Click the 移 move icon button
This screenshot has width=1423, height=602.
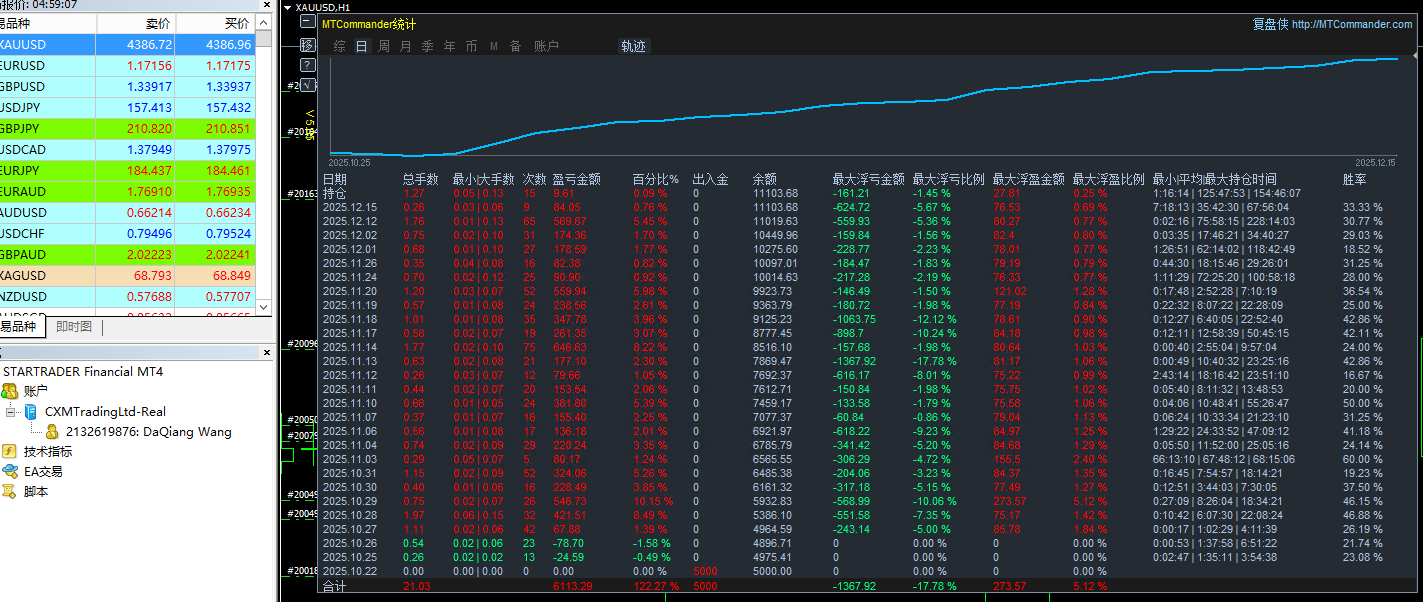[308, 45]
